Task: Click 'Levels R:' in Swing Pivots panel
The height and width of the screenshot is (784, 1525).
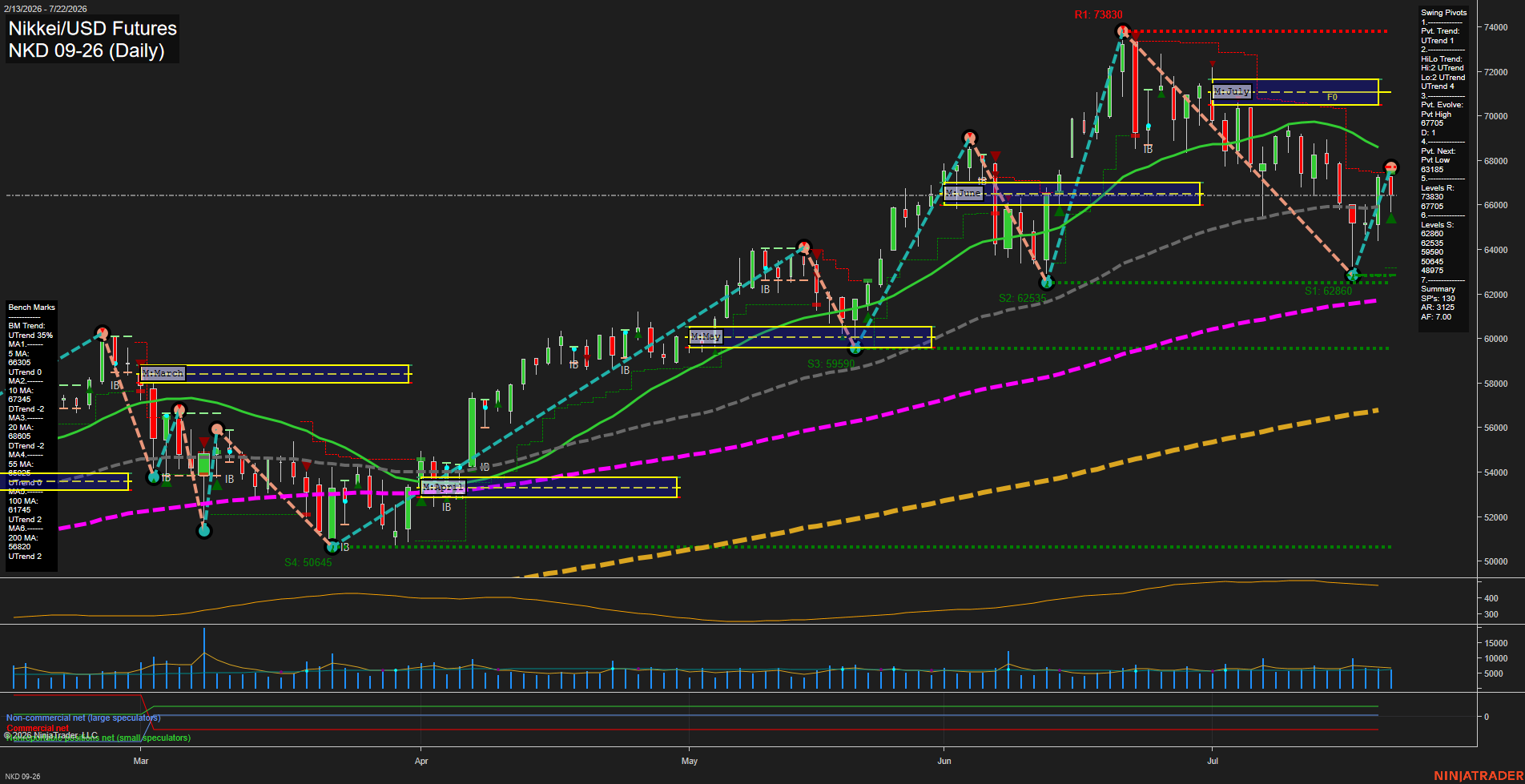Action: (x=1437, y=188)
